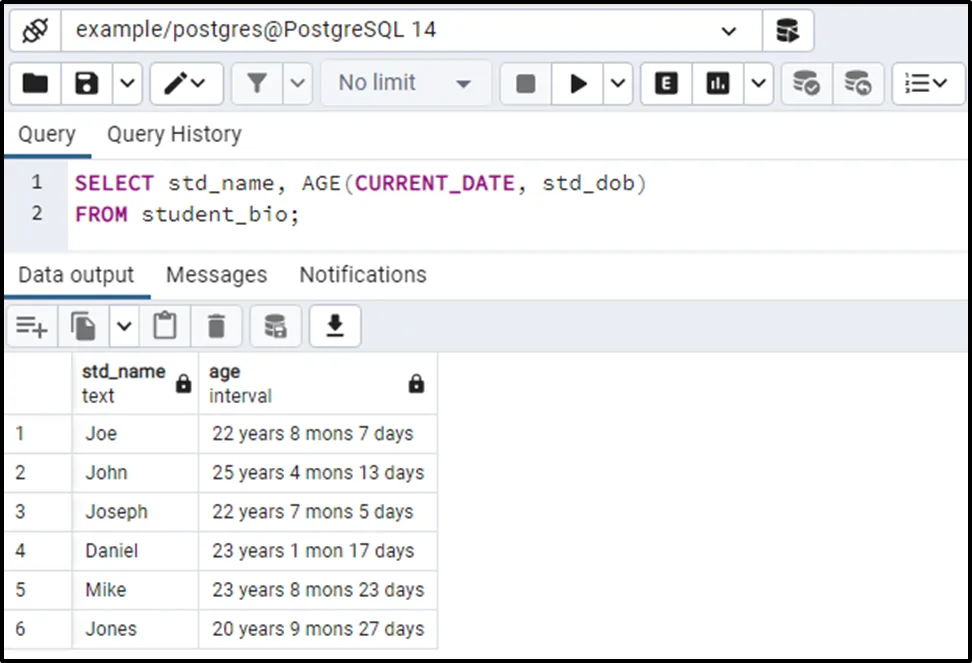Click the Execute query play button
972x663 pixels.
pyautogui.click(x=579, y=84)
